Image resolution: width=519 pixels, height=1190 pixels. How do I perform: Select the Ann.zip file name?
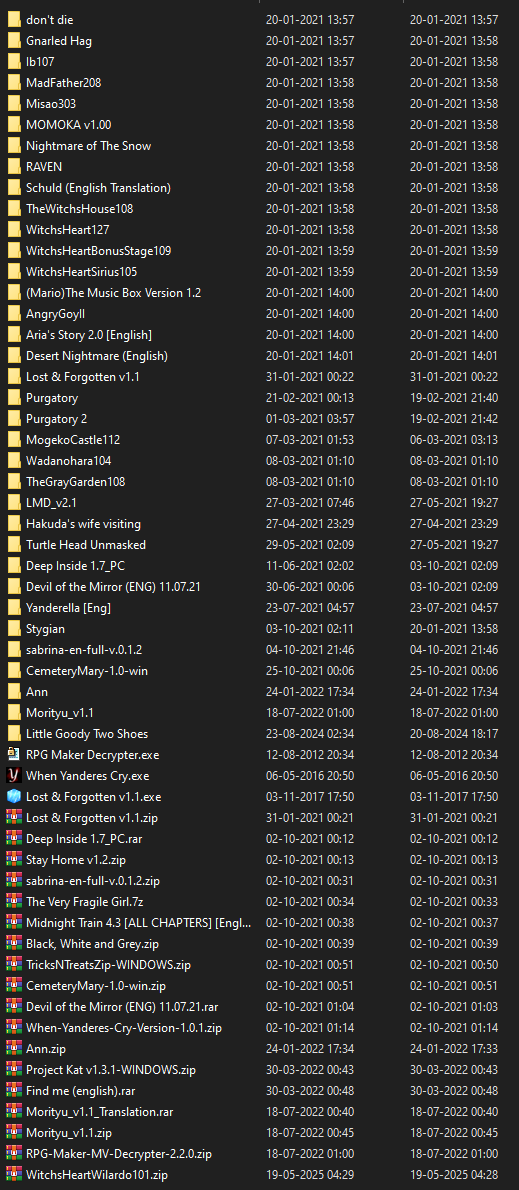click(x=46, y=1049)
